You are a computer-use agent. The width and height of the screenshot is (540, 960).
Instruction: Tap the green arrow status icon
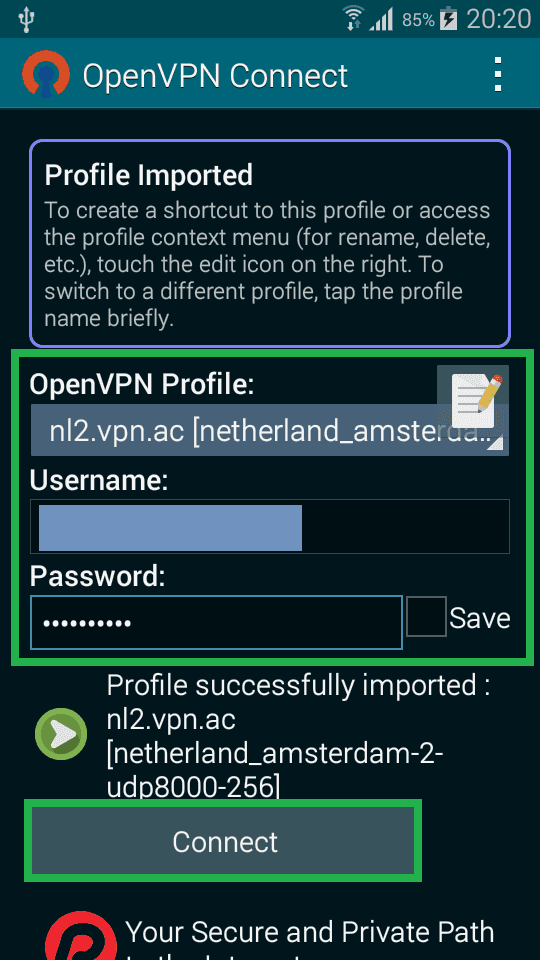pos(61,733)
